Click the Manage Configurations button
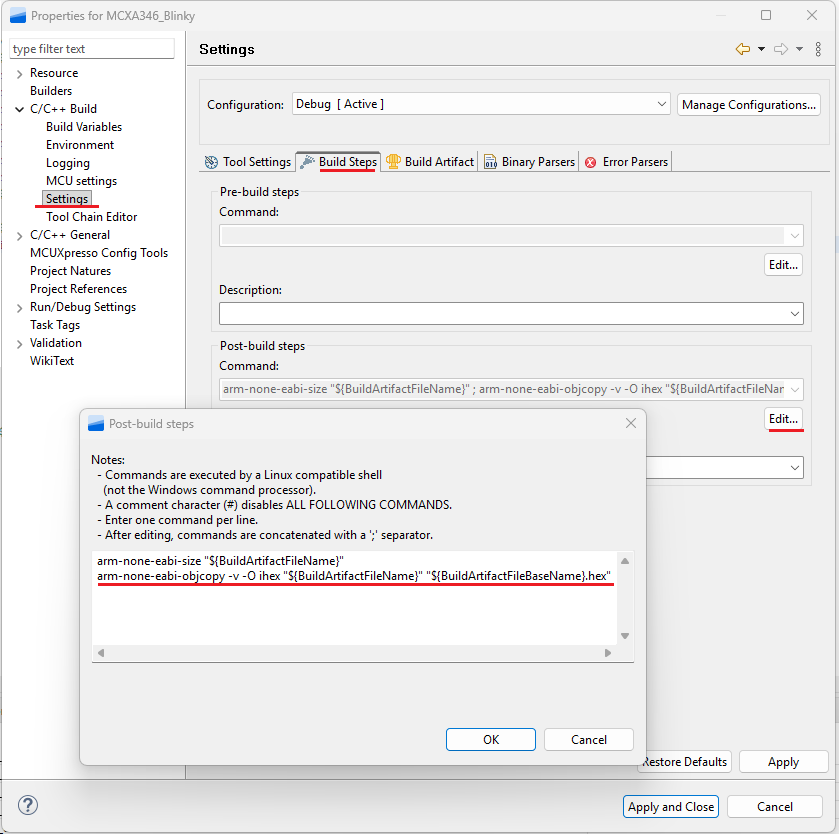 (x=749, y=104)
